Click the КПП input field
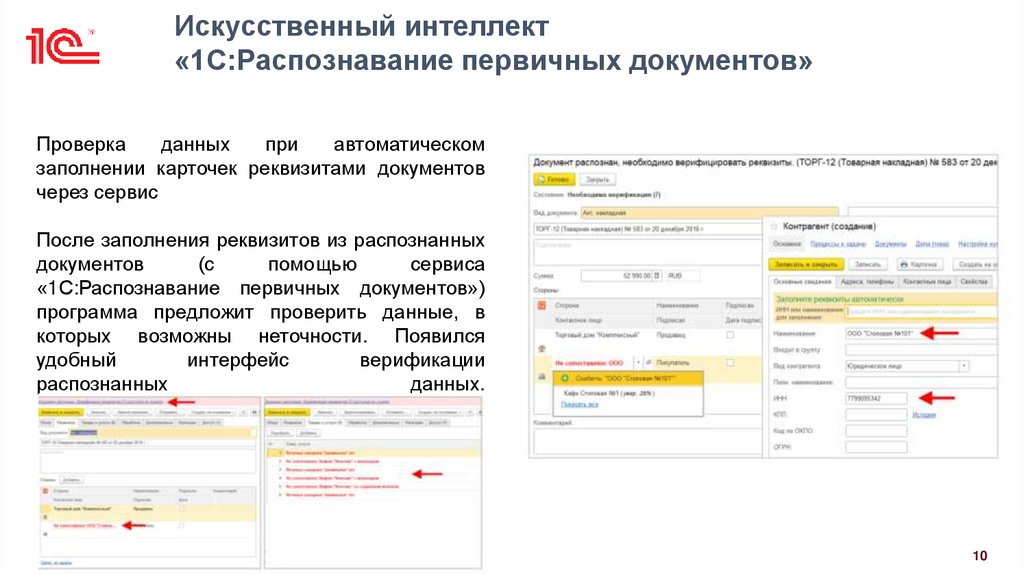The image size is (1024, 574). (876, 415)
